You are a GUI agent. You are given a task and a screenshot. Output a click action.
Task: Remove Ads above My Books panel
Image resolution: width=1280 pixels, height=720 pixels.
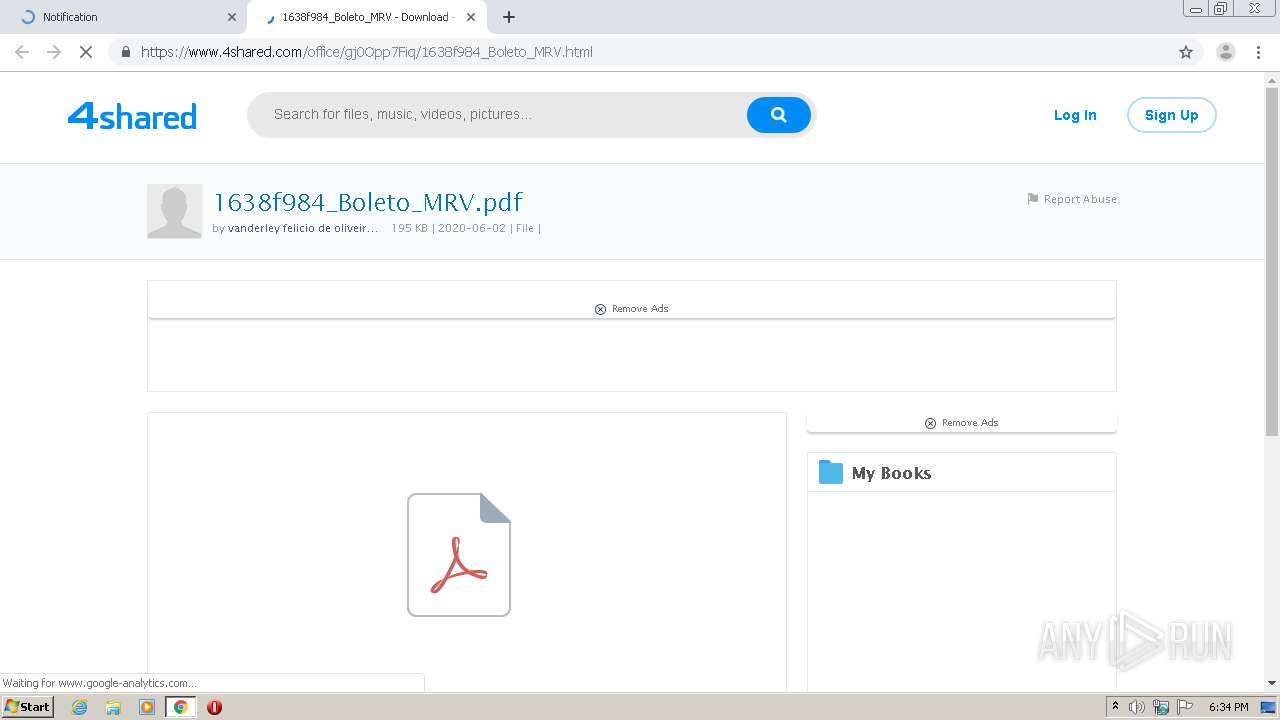(961, 423)
